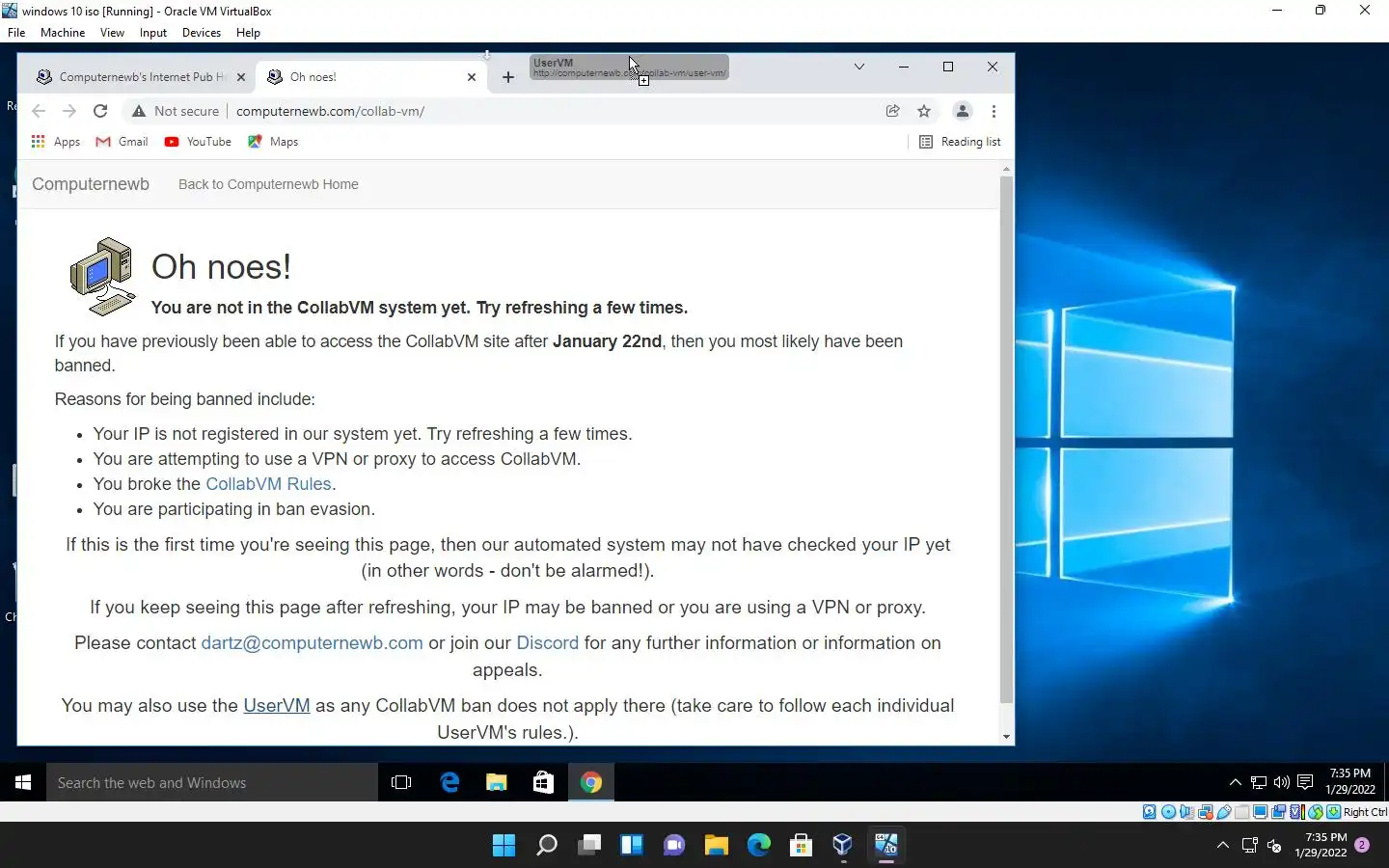Follow Back to Computernewb Home link
Viewport: 1389px width, 868px height.
[268, 184]
